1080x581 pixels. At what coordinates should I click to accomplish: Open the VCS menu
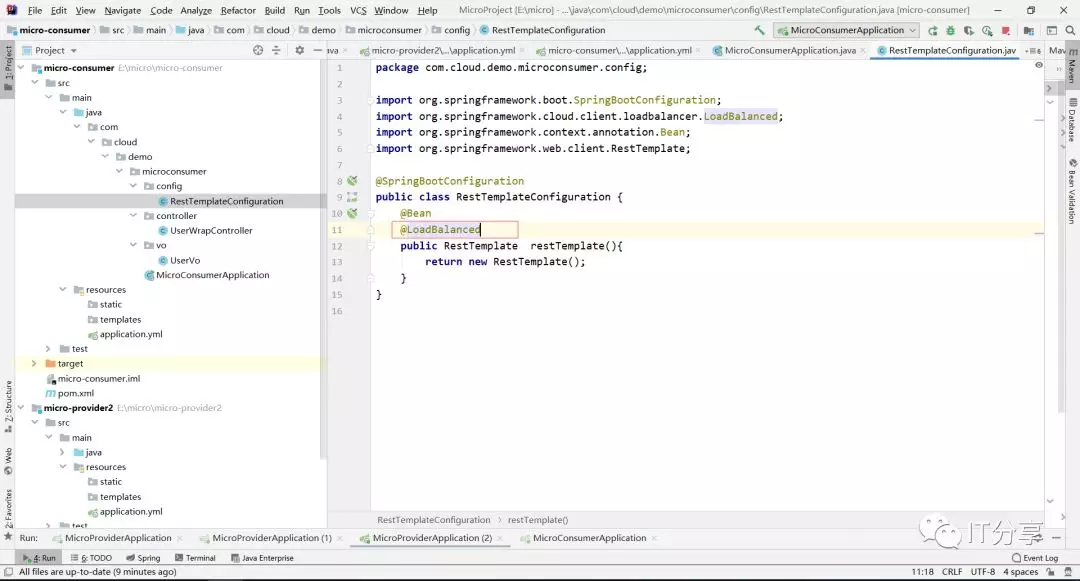tap(357, 10)
